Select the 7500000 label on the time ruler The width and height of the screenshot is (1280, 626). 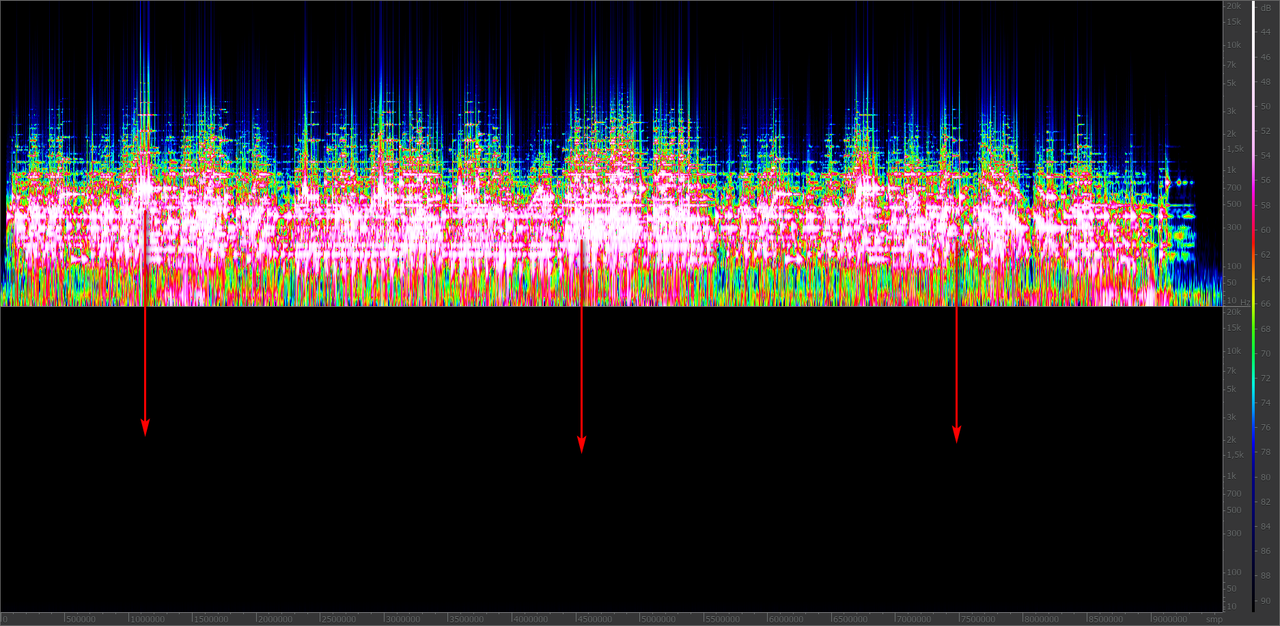point(977,619)
